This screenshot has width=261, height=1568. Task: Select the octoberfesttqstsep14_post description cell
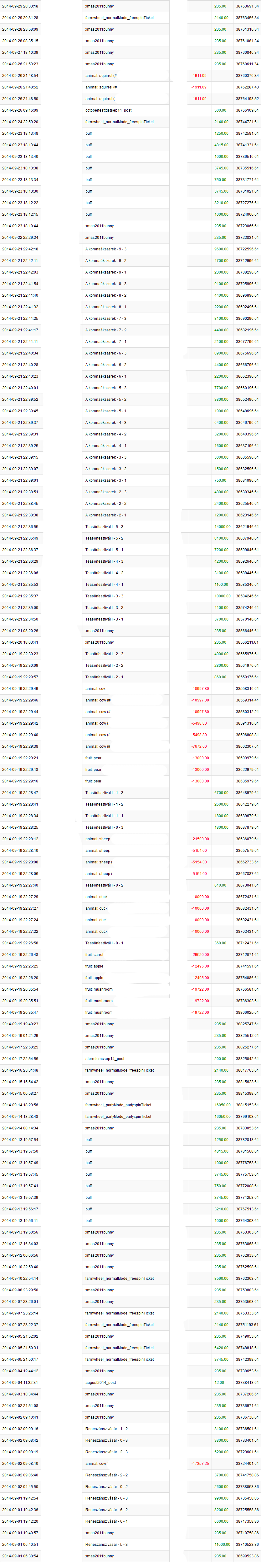tap(108, 110)
